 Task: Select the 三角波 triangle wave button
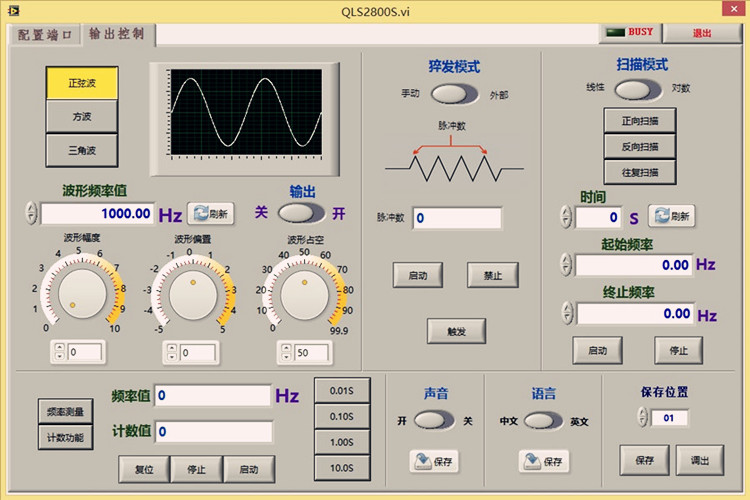click(82, 150)
